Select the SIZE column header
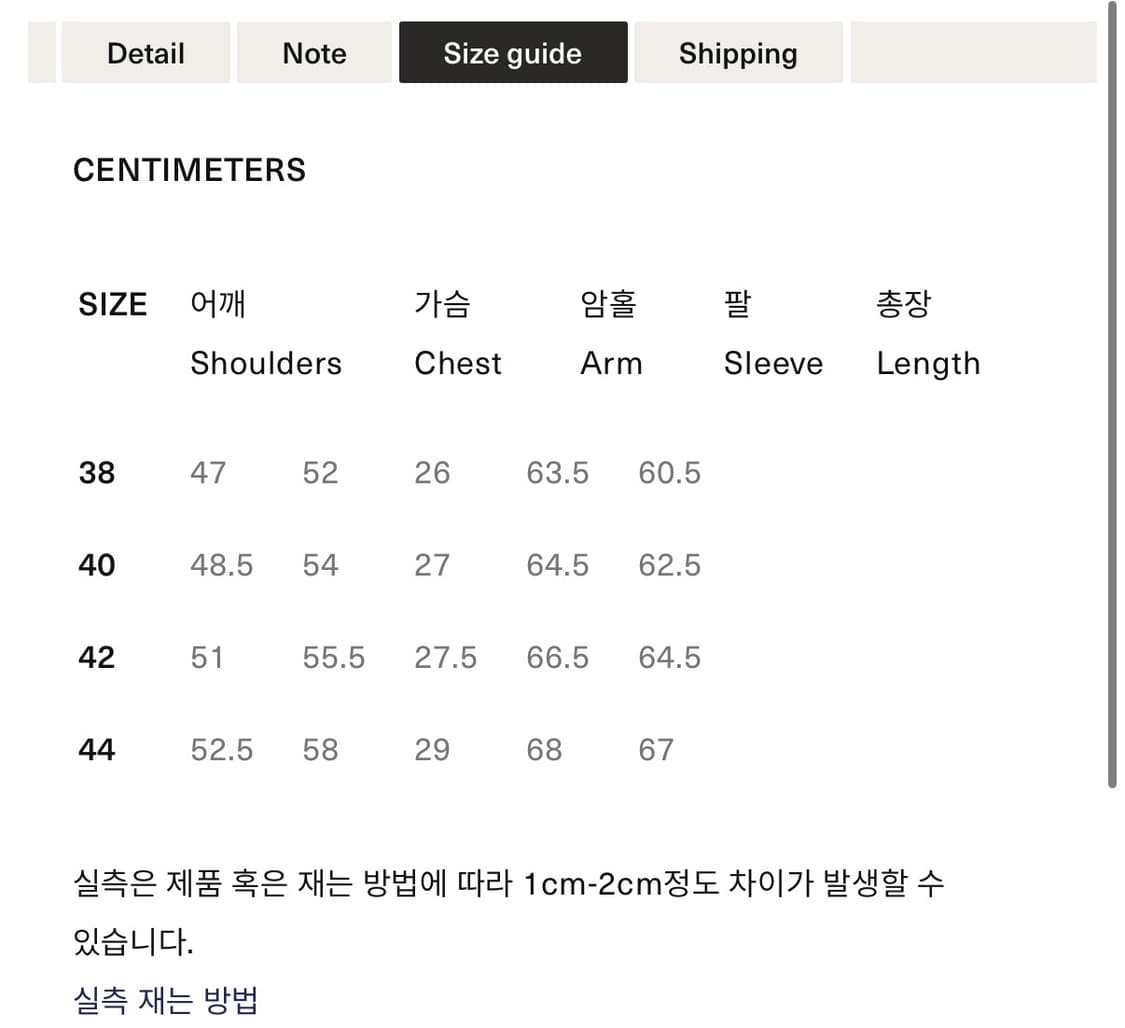 point(112,305)
